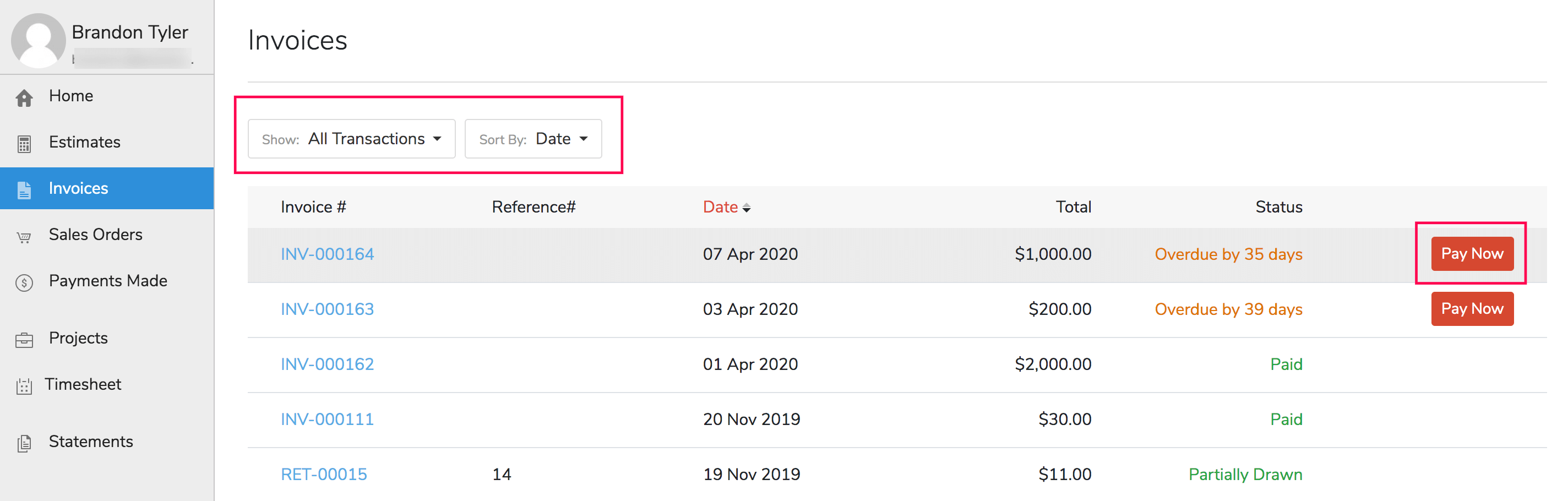
Task: Go to Sales Orders menu item
Action: click(x=96, y=235)
